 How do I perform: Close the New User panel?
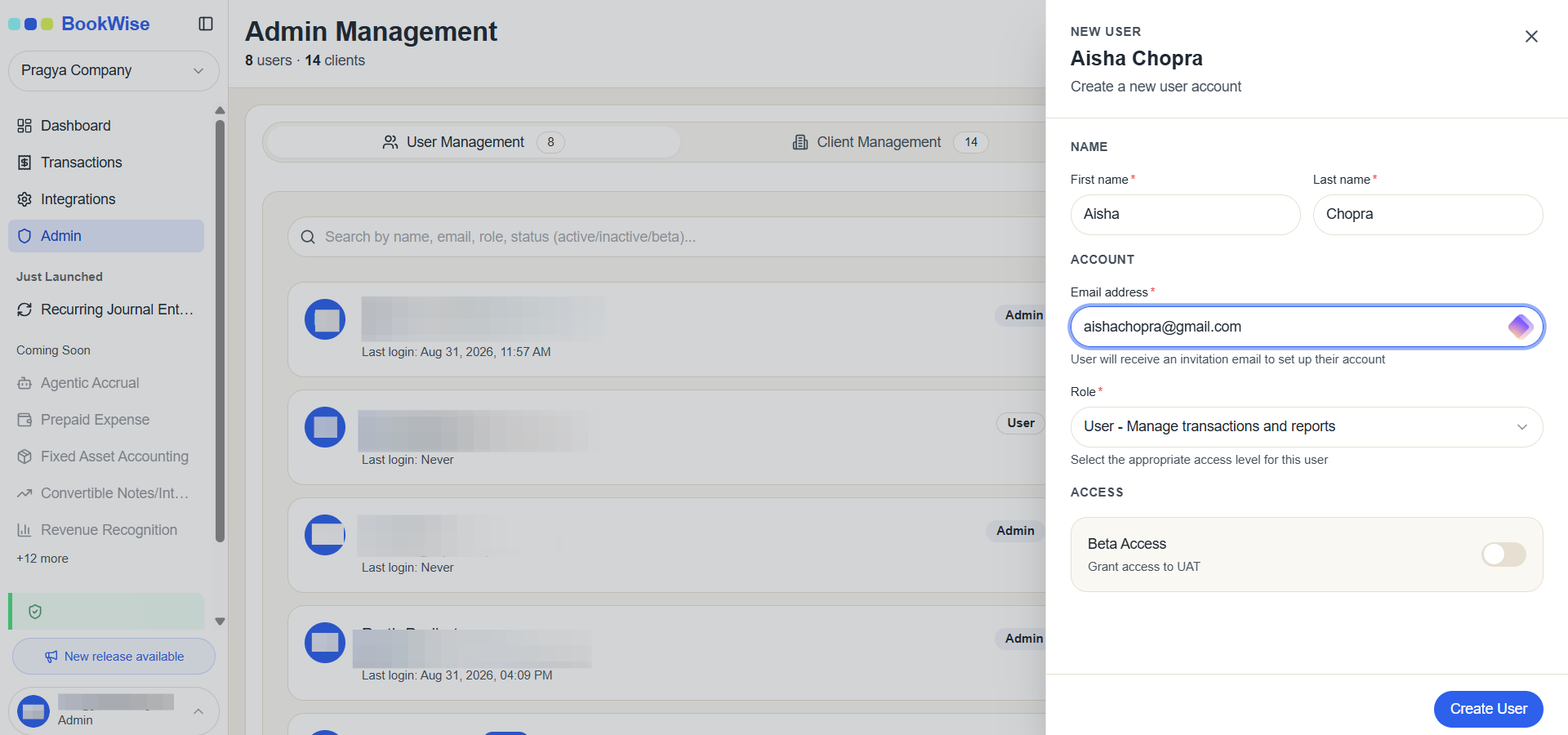point(1531,37)
